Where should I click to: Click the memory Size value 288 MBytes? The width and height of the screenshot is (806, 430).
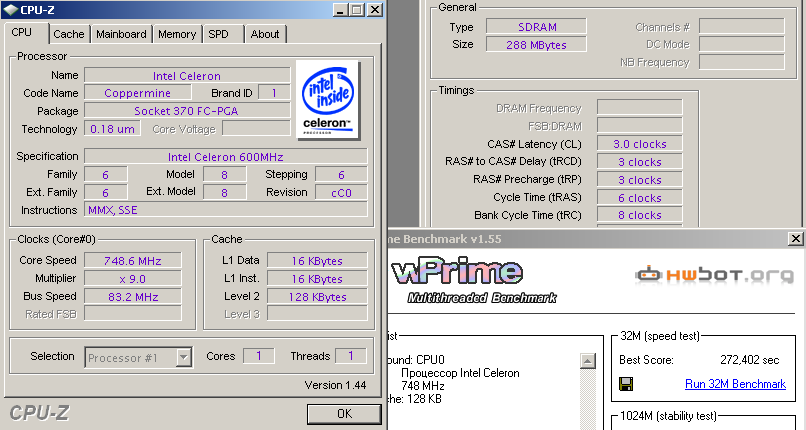536,44
